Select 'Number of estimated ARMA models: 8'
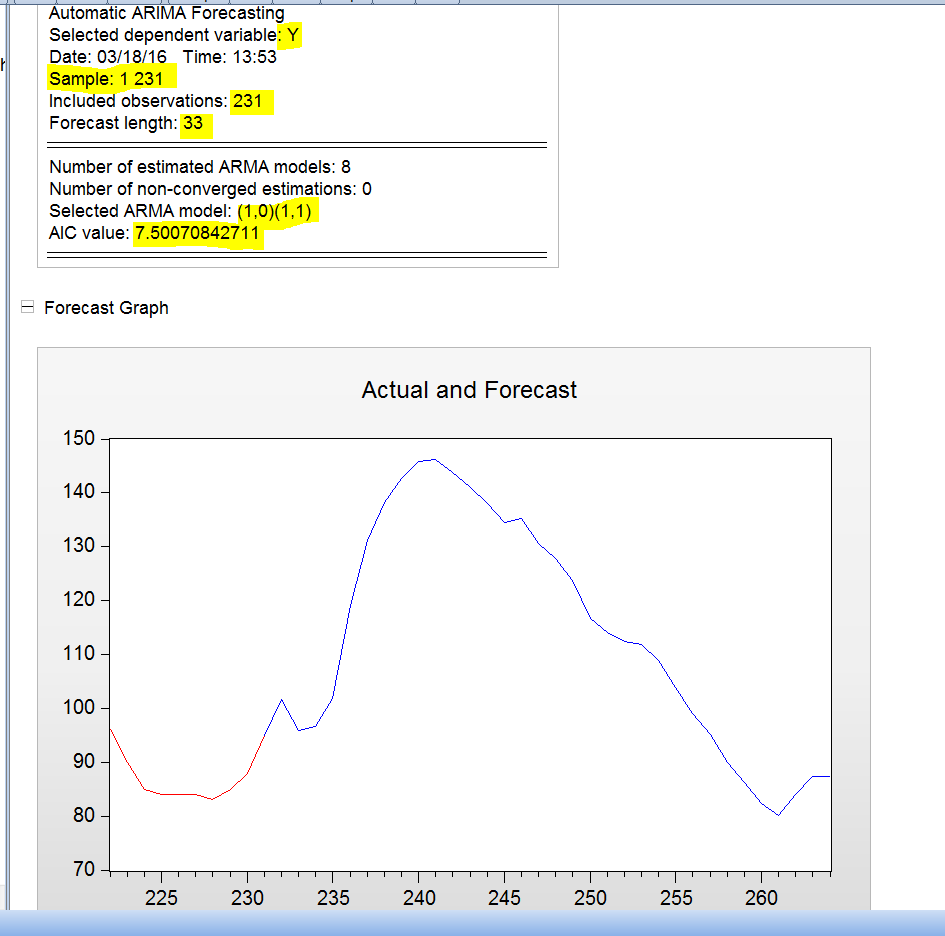This screenshot has height=936, width=945. 199,167
